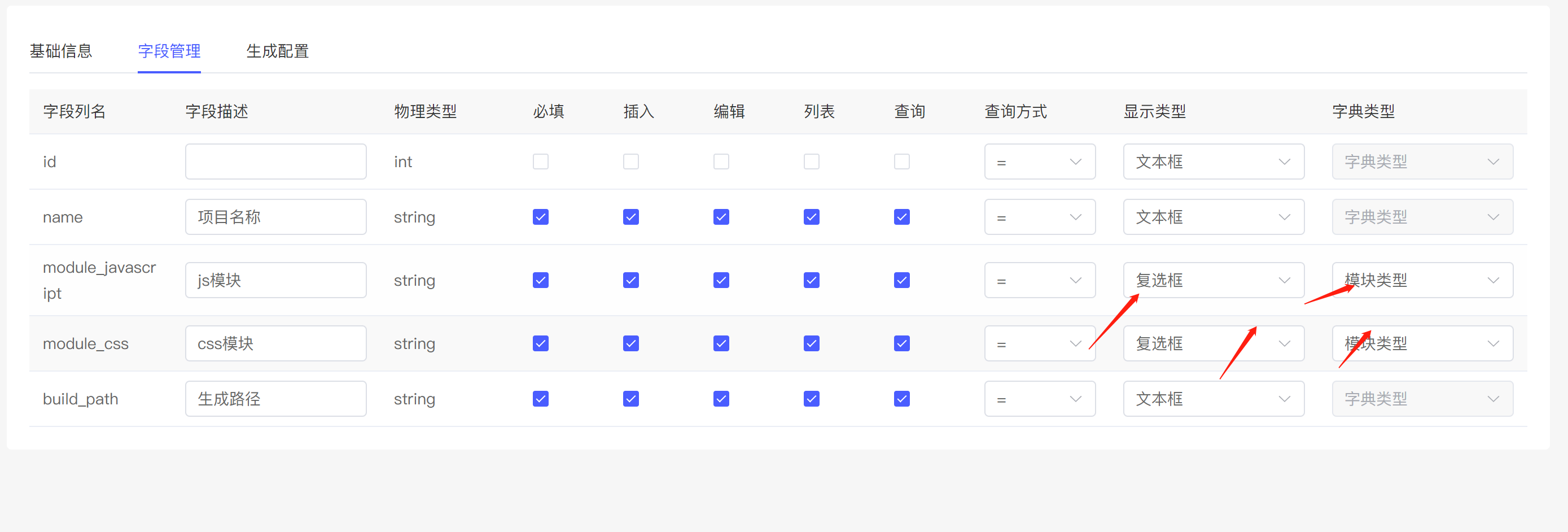Uncheck 列表 for module_javascript row

pos(812,280)
